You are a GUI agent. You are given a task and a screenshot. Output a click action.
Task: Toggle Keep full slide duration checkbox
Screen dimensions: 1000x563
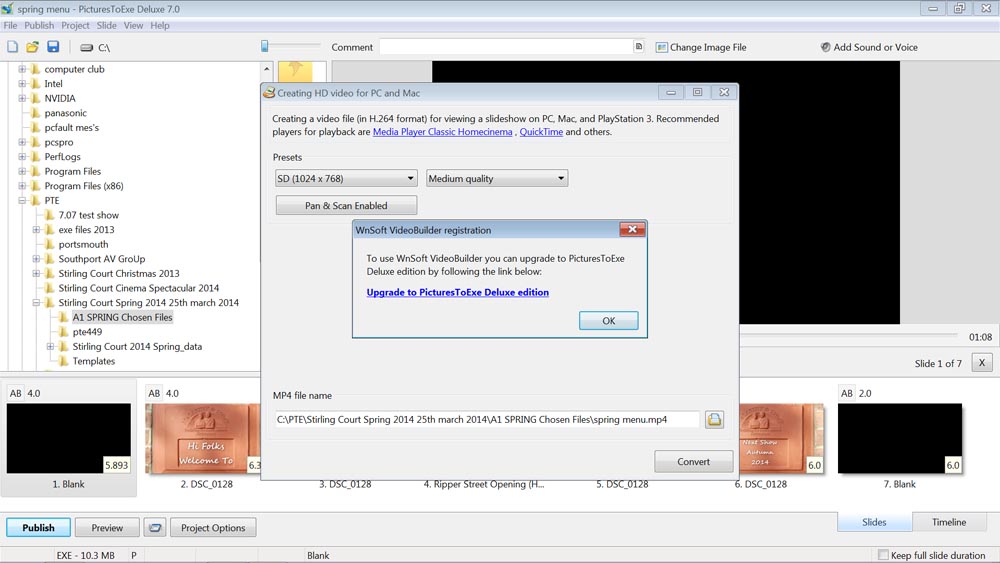click(x=883, y=555)
